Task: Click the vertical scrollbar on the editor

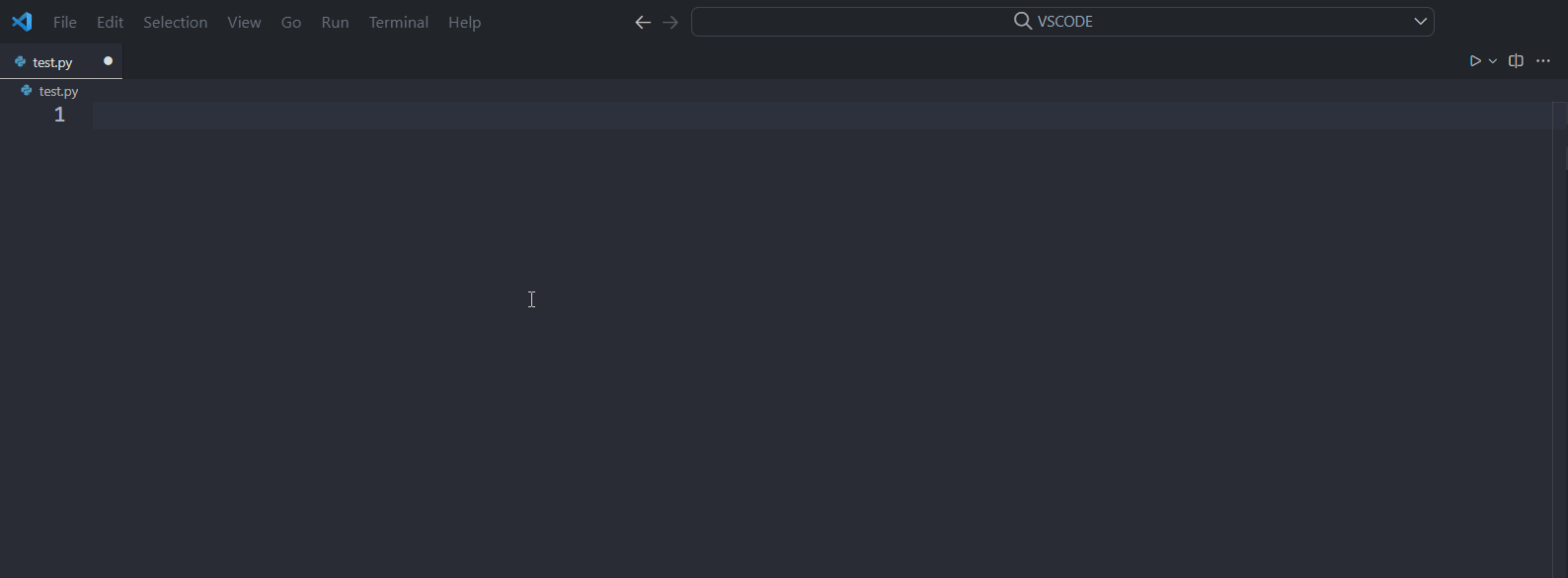Action: point(1560,339)
